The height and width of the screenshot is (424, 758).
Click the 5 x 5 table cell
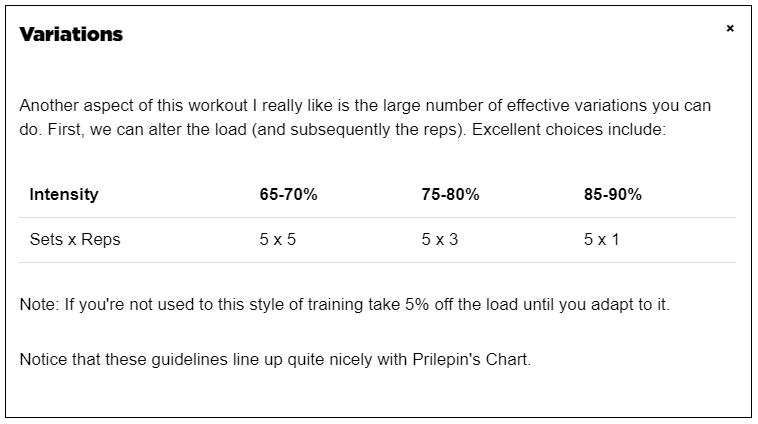point(277,240)
